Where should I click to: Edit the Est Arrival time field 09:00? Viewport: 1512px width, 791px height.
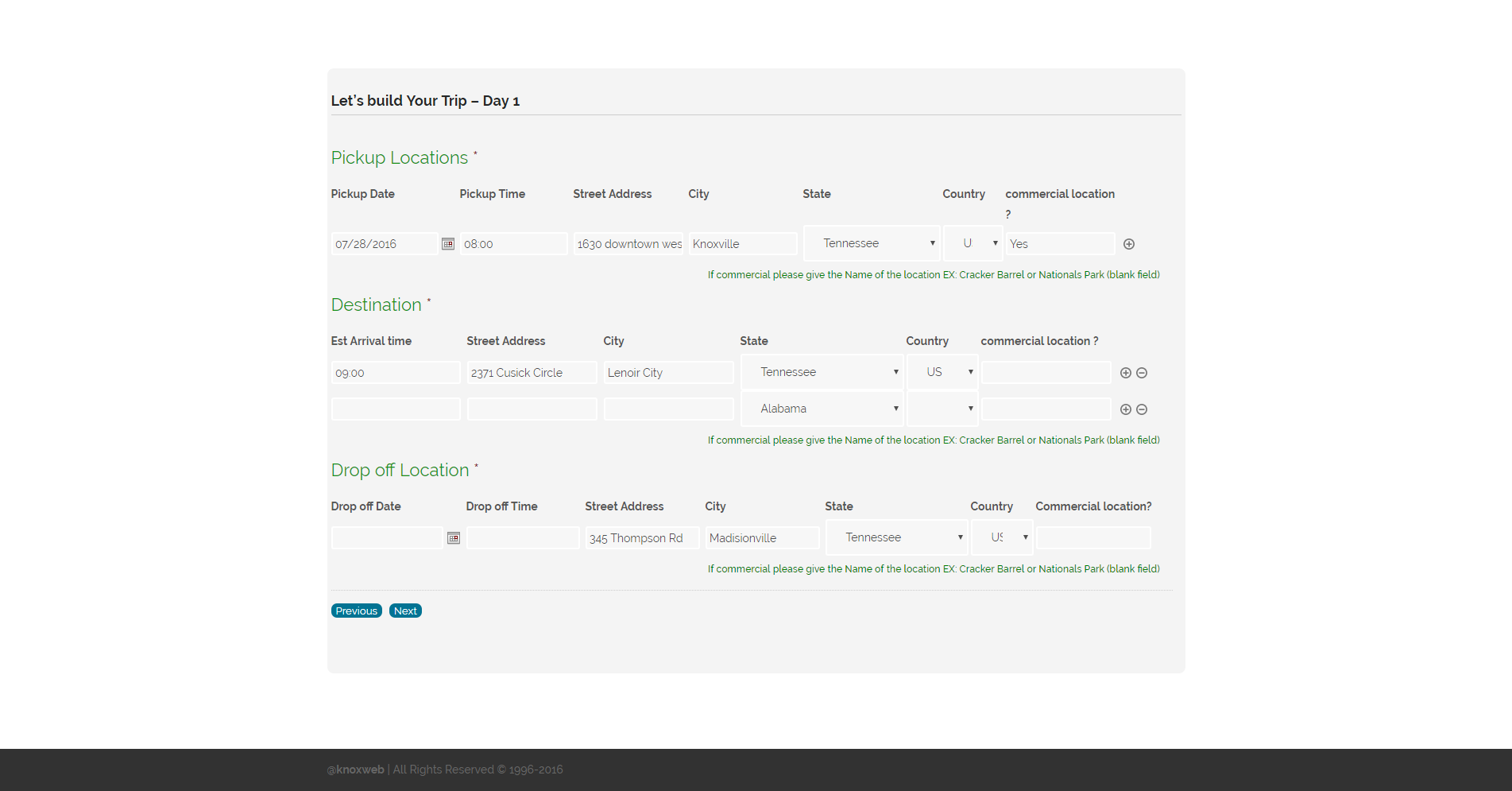(x=396, y=373)
